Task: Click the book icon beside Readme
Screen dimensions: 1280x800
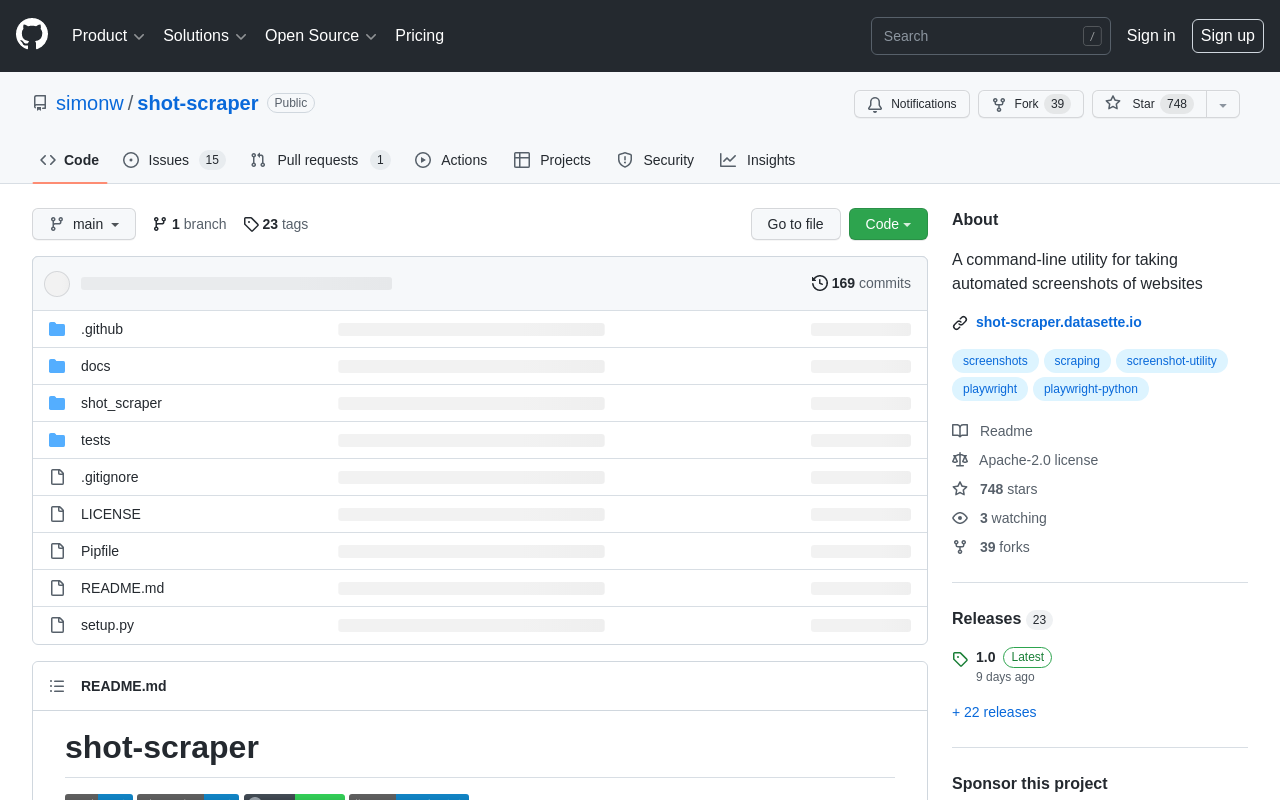Action: point(960,431)
